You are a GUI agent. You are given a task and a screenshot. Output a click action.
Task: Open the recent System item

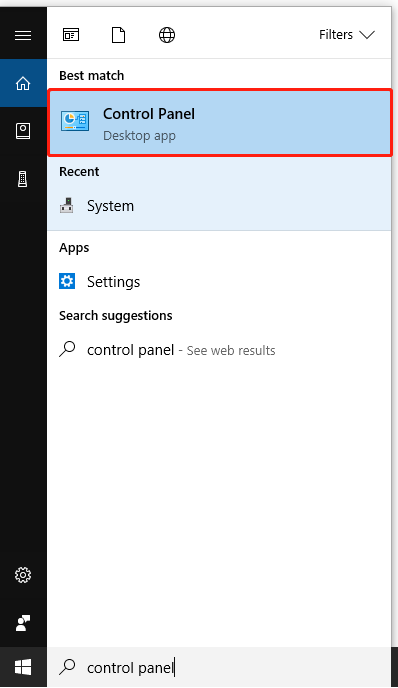click(219, 206)
